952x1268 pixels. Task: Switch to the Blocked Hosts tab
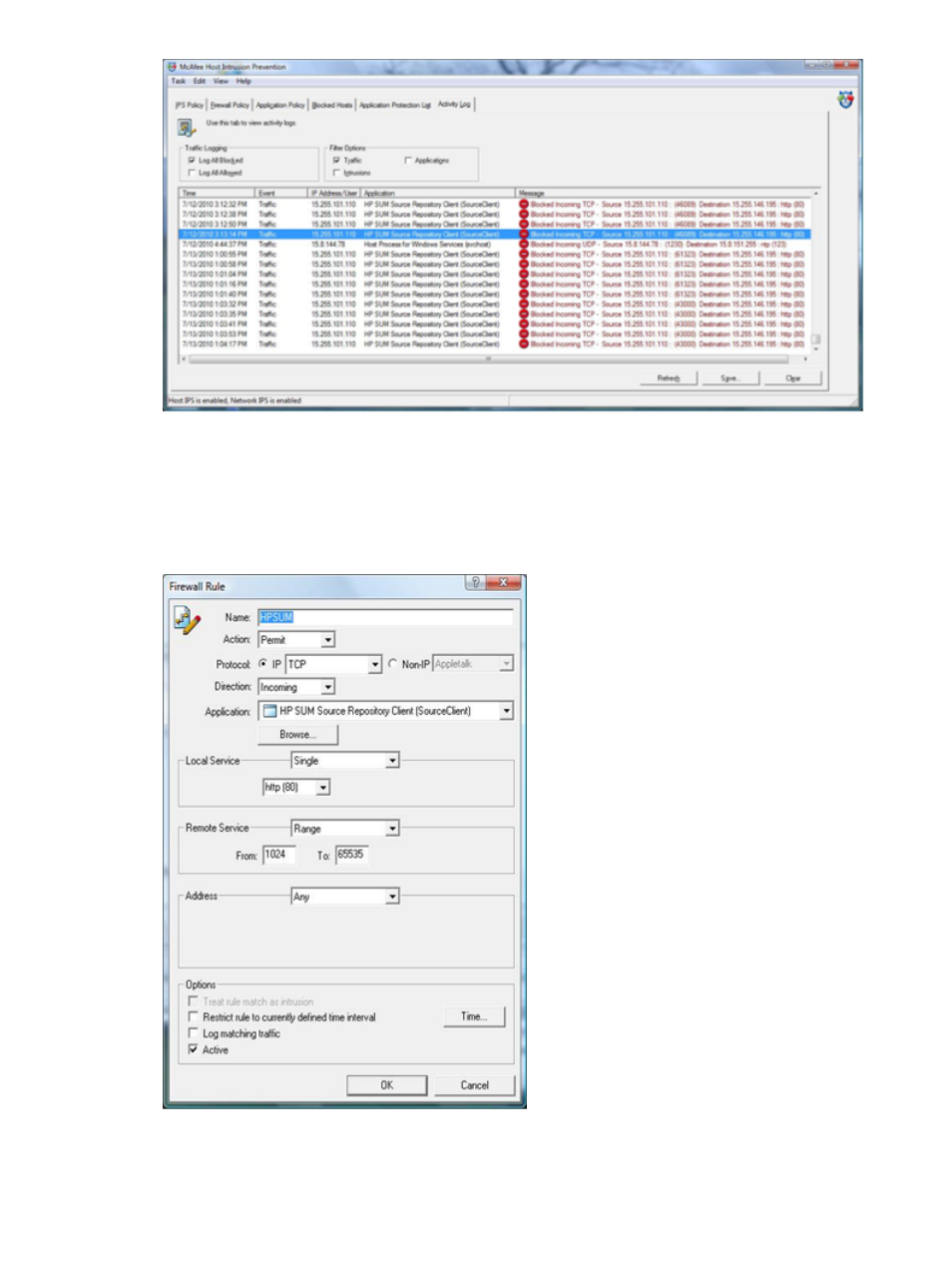click(332, 105)
